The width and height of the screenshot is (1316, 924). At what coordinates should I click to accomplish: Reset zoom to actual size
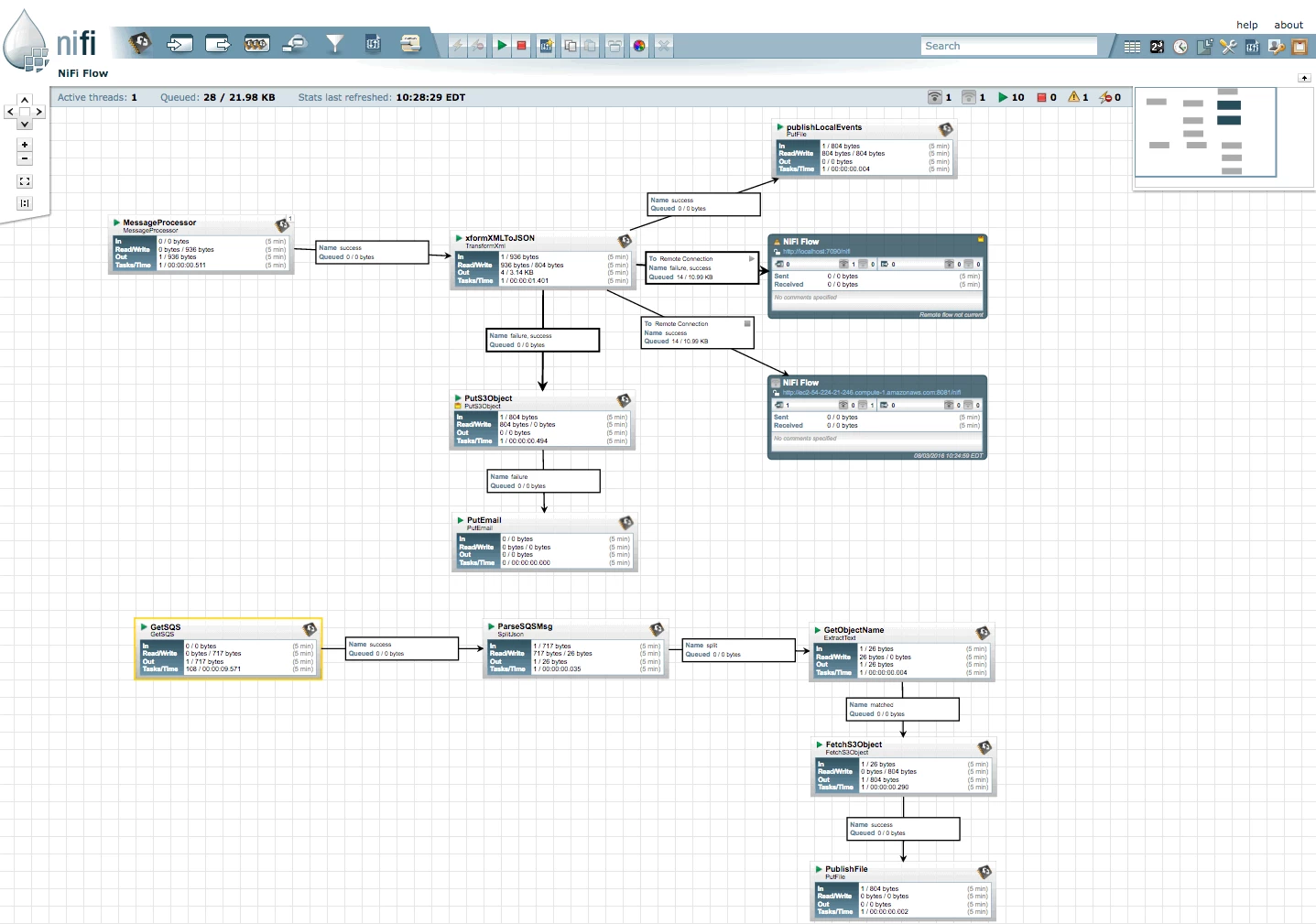(25, 203)
